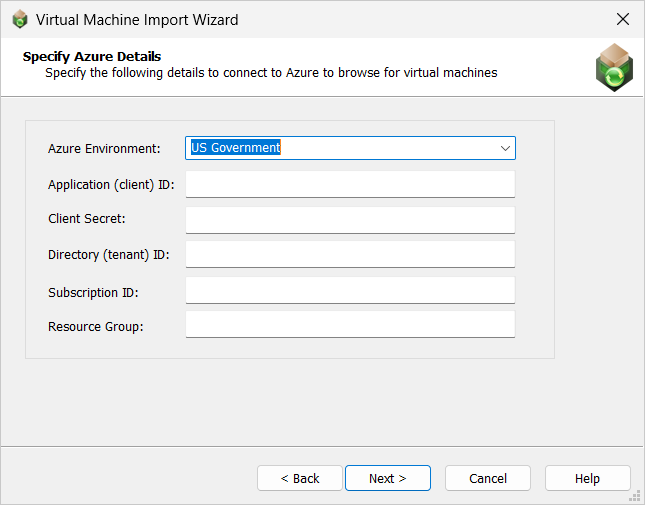This screenshot has height=507, width=647.
Task: Click the Resource Group label
Action: 96,326
